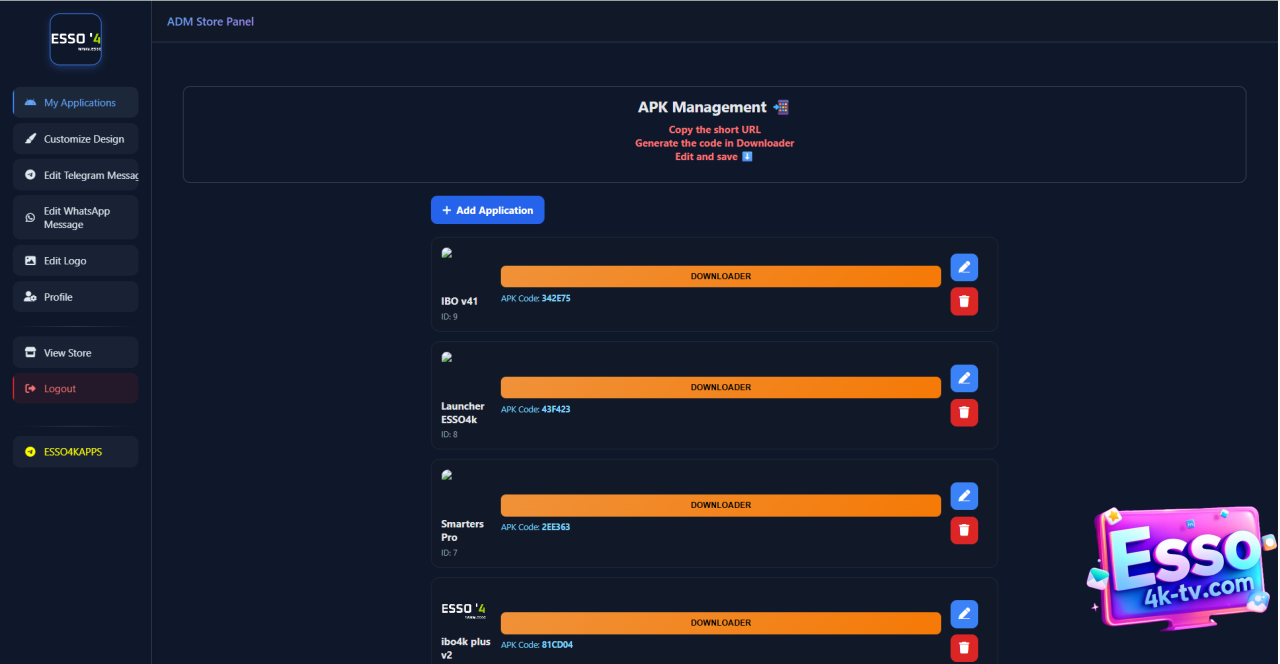Delete the ibo4k plus v2 application
Screen dimensions: 1280x664
click(964, 648)
